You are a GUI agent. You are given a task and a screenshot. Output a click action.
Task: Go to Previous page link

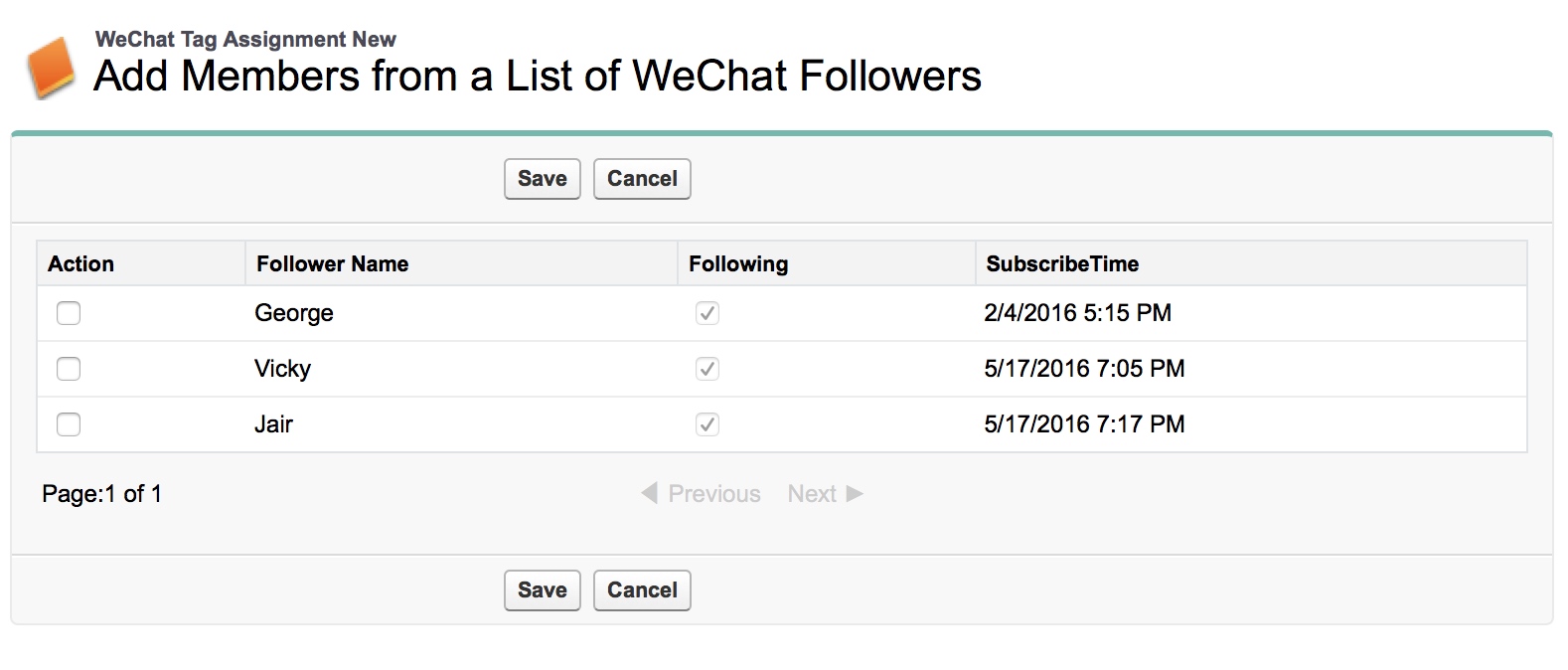[x=714, y=494]
